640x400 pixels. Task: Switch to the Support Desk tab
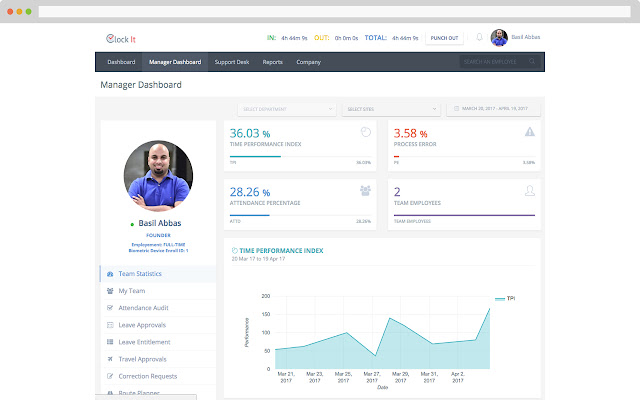[x=232, y=62]
